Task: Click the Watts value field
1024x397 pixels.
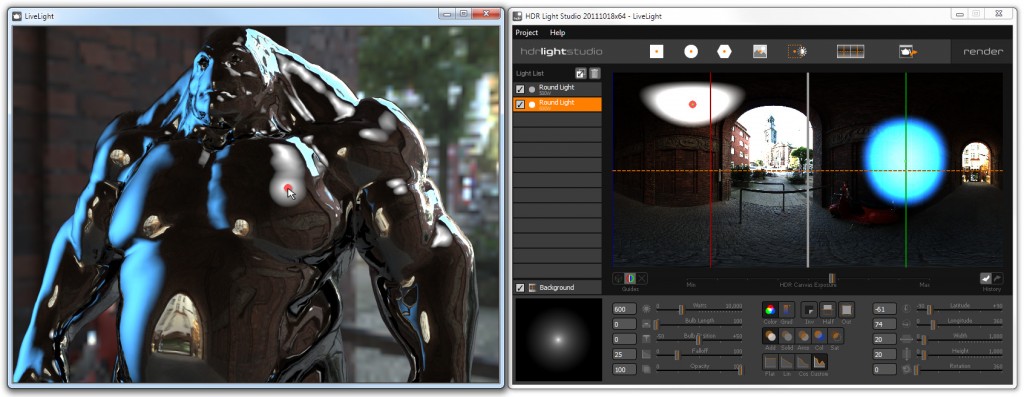Action: pyautogui.click(x=624, y=309)
